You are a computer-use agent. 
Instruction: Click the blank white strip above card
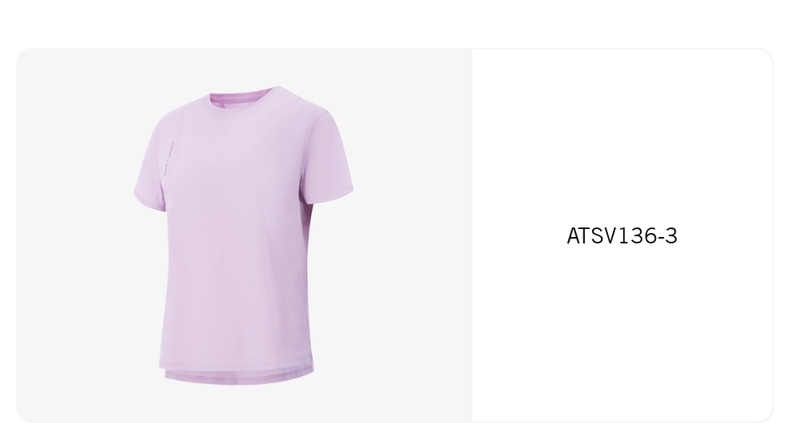coord(395,23)
